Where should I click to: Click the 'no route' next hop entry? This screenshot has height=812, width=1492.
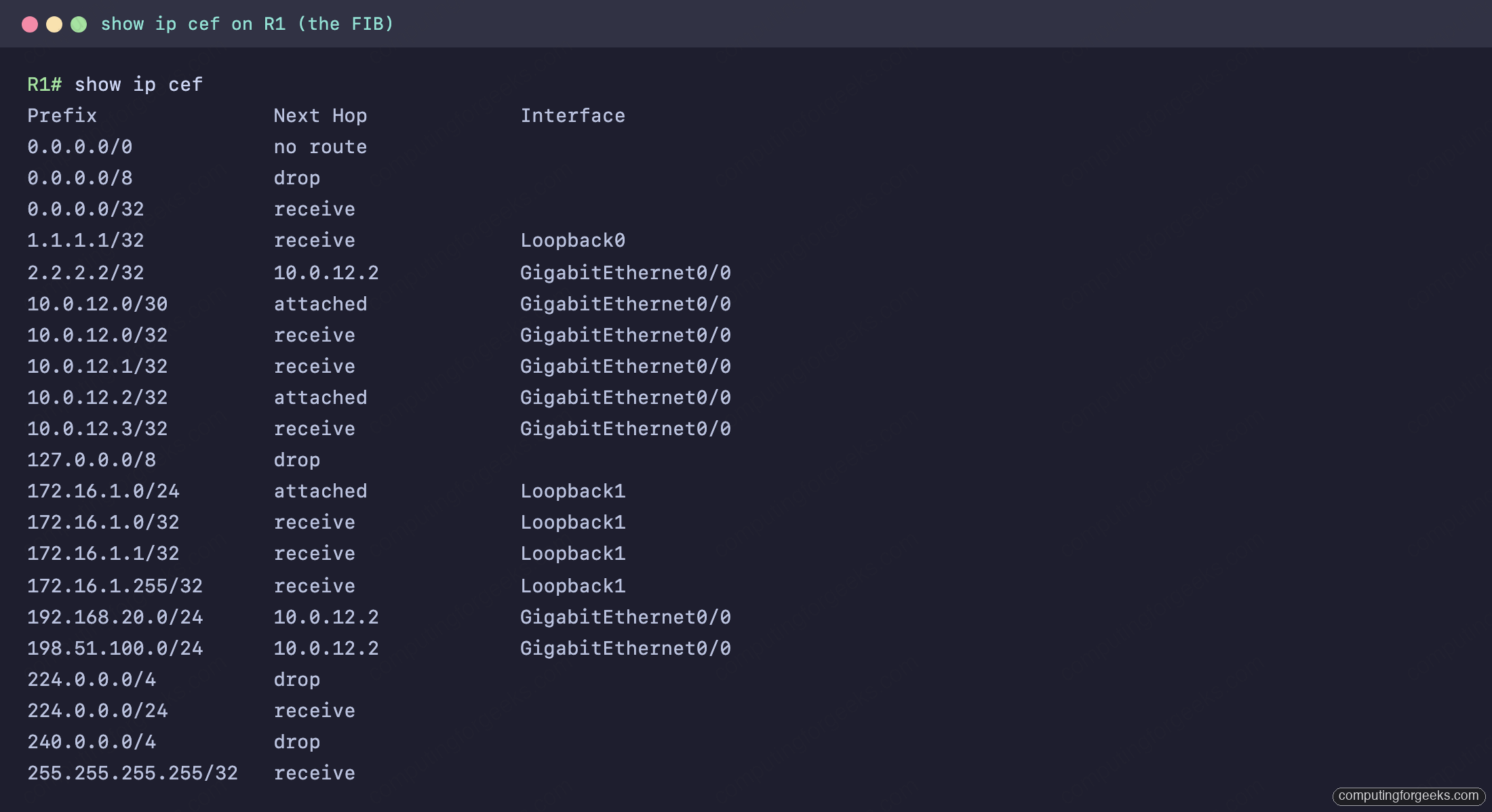point(320,147)
